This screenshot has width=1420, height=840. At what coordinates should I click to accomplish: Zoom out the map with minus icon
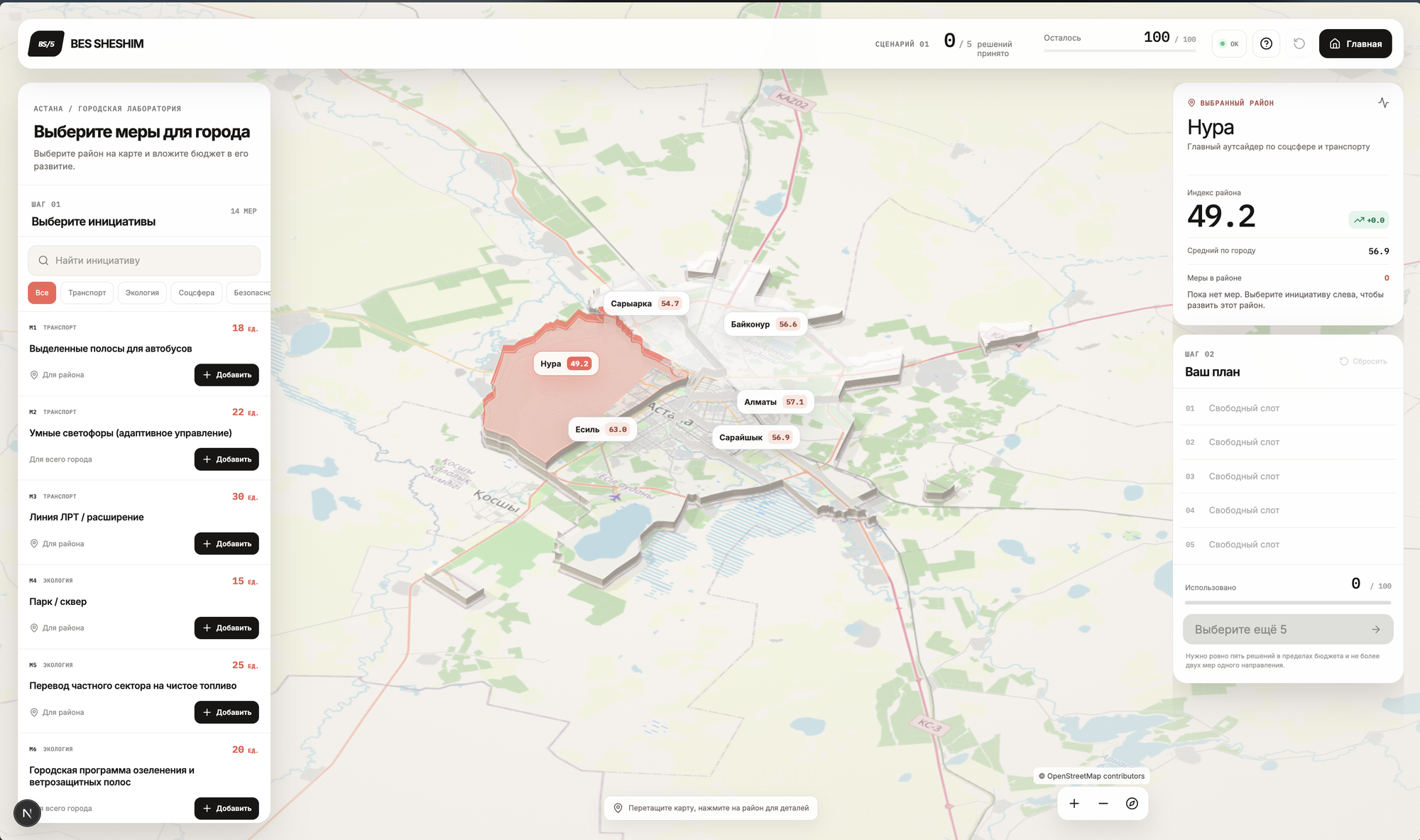[x=1103, y=804]
